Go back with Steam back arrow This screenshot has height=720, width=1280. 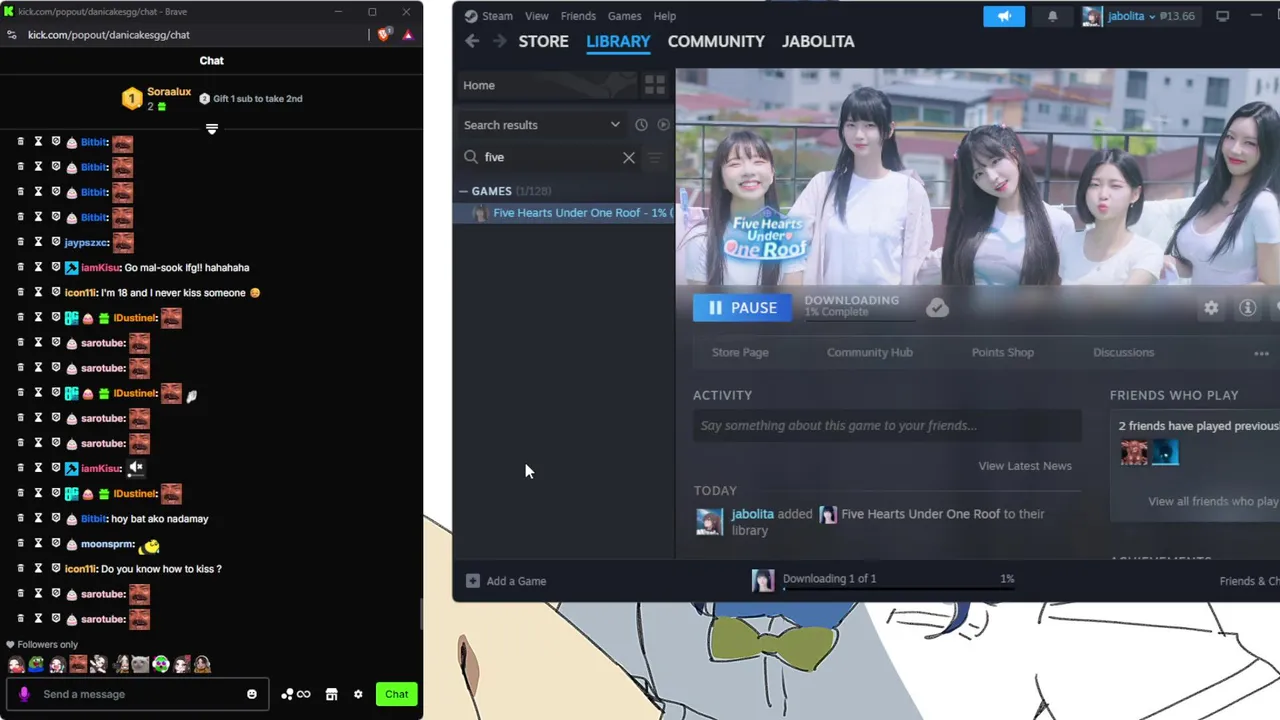(472, 41)
